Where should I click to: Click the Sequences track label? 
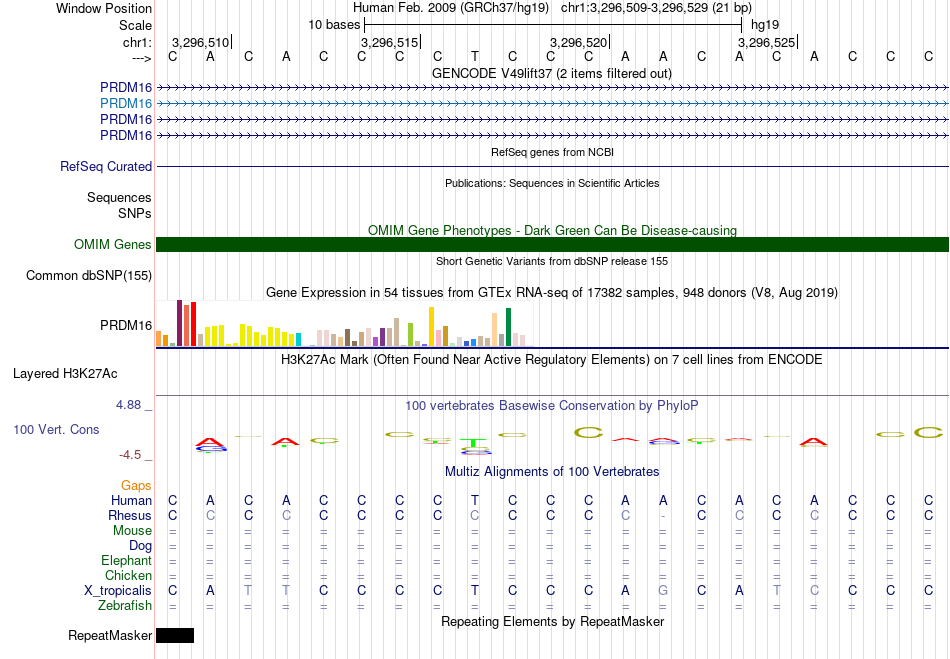(x=119, y=197)
